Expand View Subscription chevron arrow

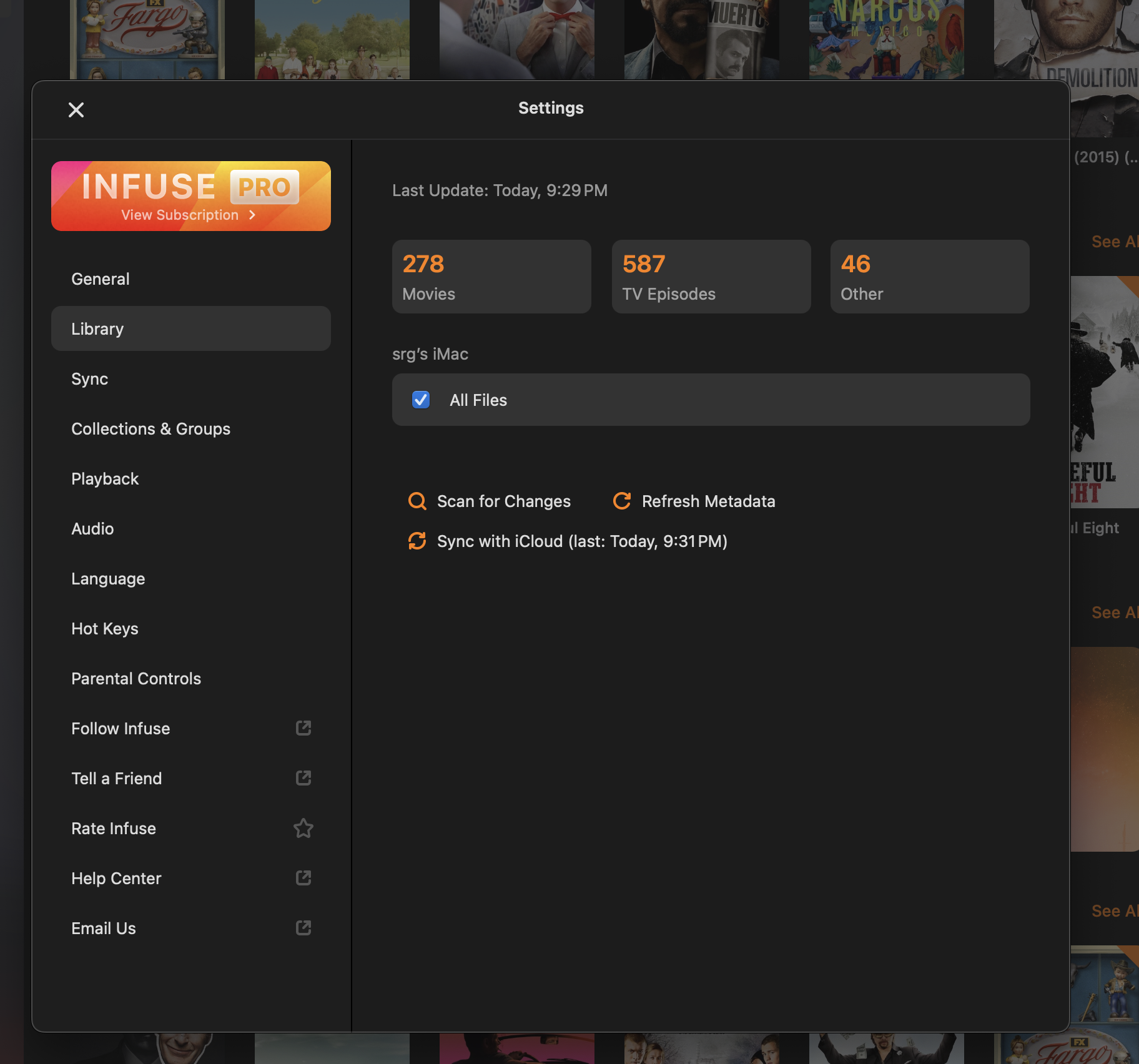point(252,215)
